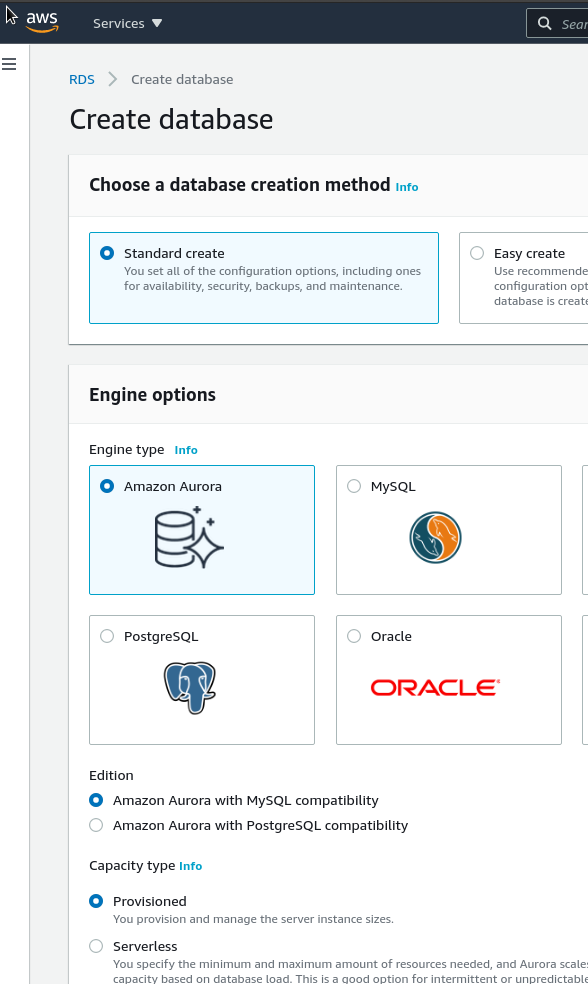Click the MySQL dolphin logo
Viewport: 588px width, 984px height.
[x=436, y=537]
